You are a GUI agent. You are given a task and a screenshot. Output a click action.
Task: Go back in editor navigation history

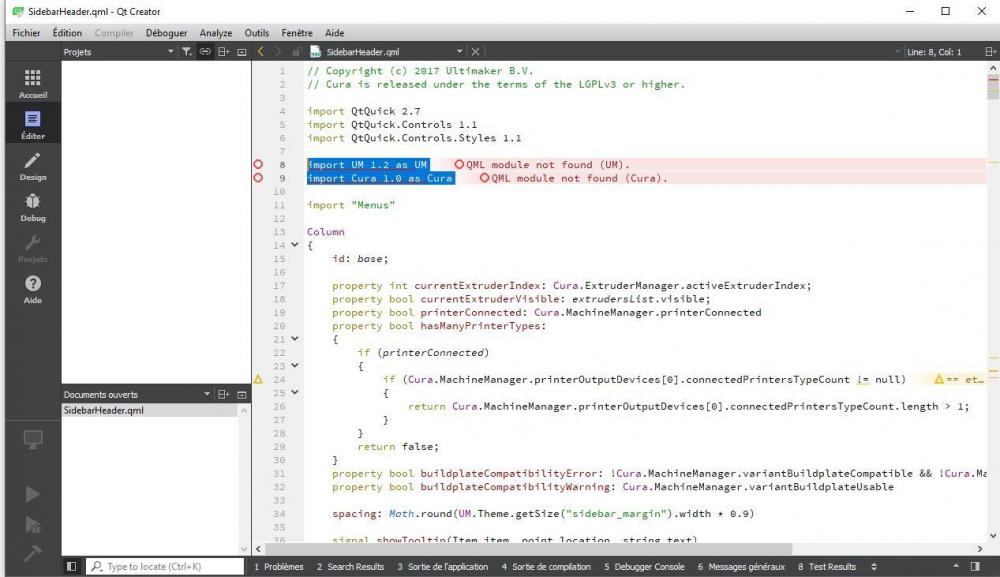tap(260, 52)
